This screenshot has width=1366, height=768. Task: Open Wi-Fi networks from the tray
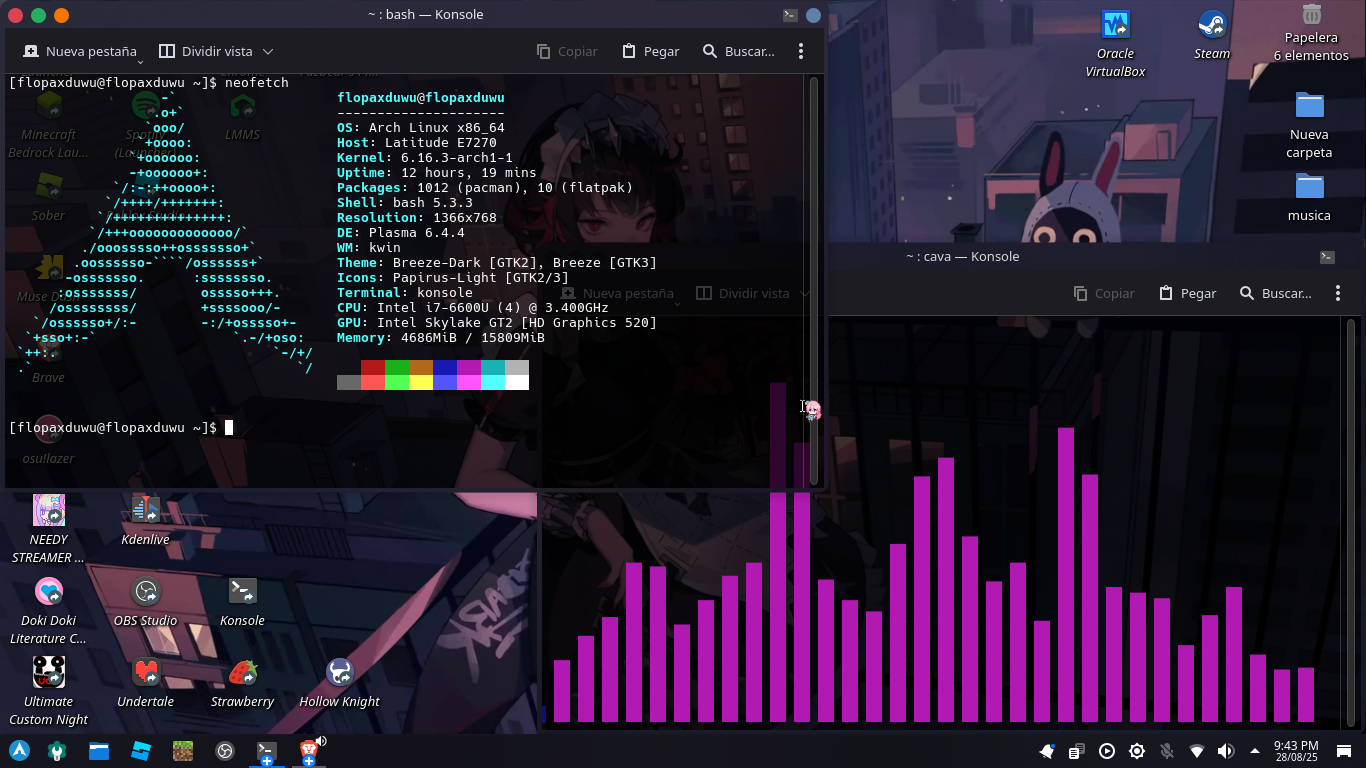tap(1197, 751)
